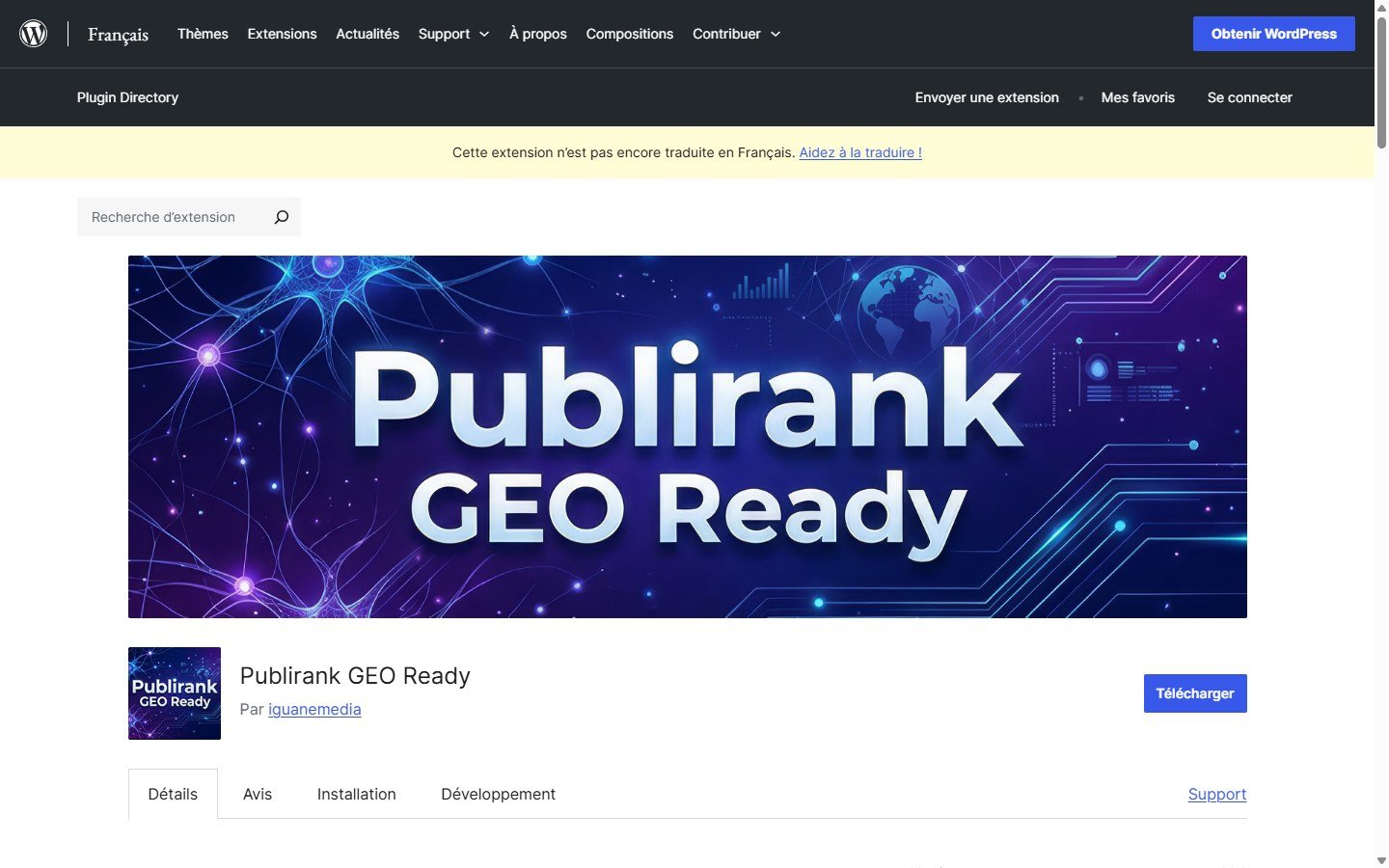1389x868 pixels.
Task: Click the scrollbar up arrow
Action: click(1381, 7)
